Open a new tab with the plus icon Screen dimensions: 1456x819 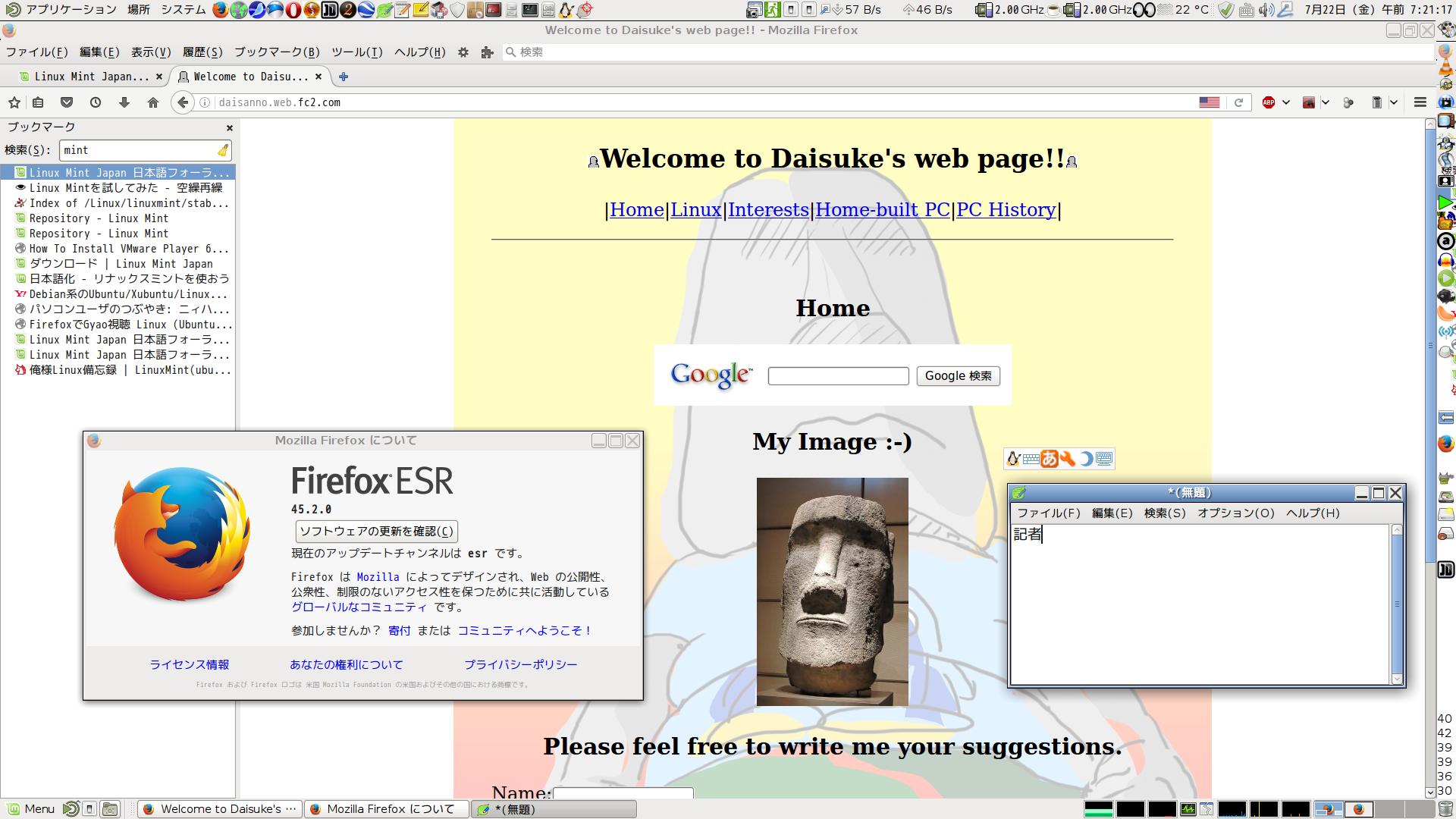(x=344, y=77)
